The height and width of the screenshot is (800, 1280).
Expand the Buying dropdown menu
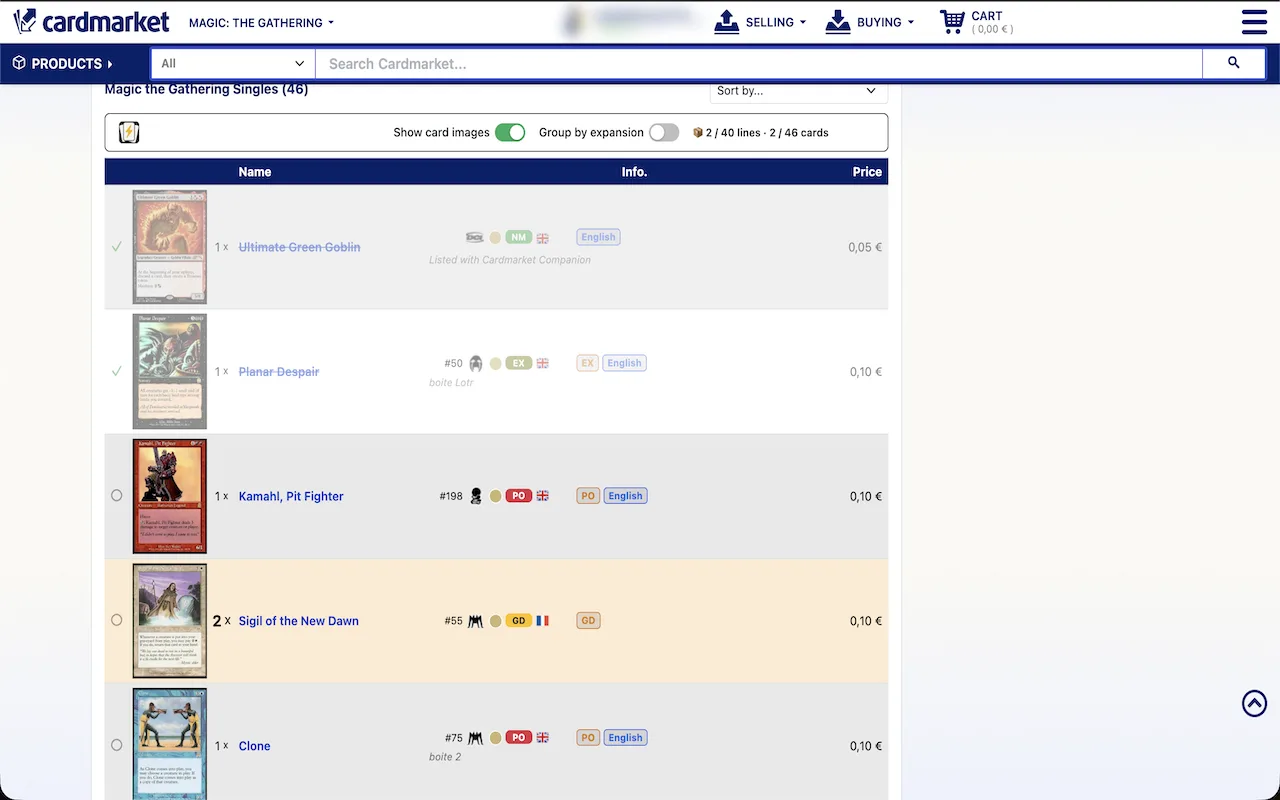point(885,22)
